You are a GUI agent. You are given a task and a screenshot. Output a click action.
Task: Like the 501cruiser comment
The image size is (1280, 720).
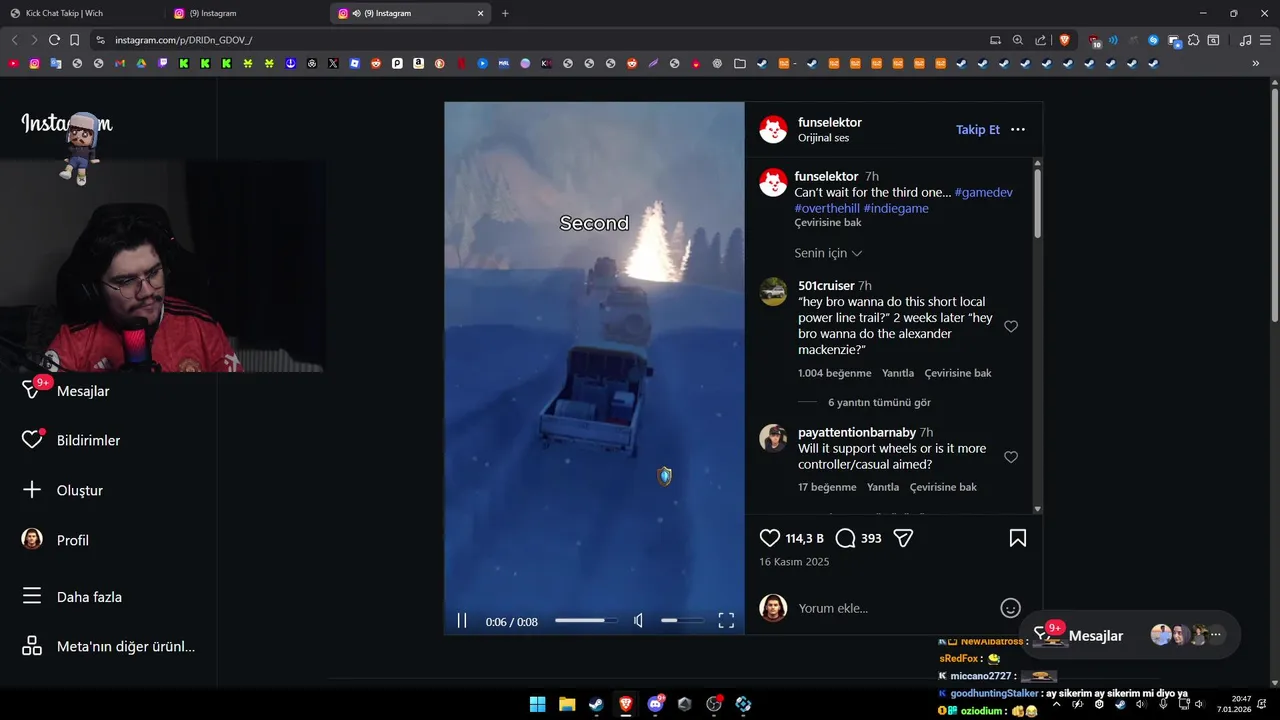pyautogui.click(x=1011, y=326)
